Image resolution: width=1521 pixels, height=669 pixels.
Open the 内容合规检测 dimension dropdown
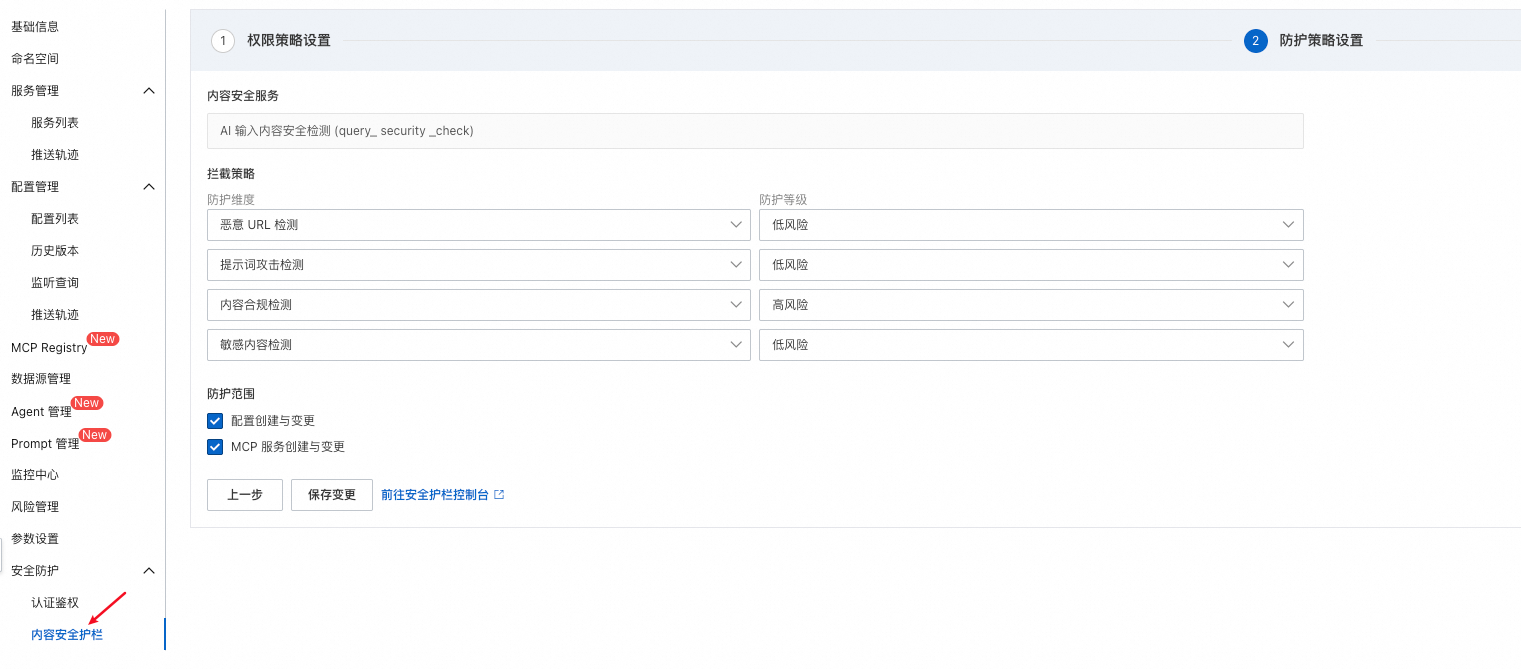[479, 305]
